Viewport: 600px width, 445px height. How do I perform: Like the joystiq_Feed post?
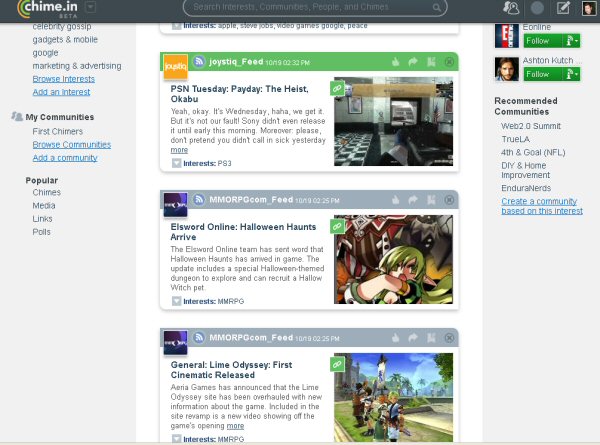pyautogui.click(x=396, y=62)
